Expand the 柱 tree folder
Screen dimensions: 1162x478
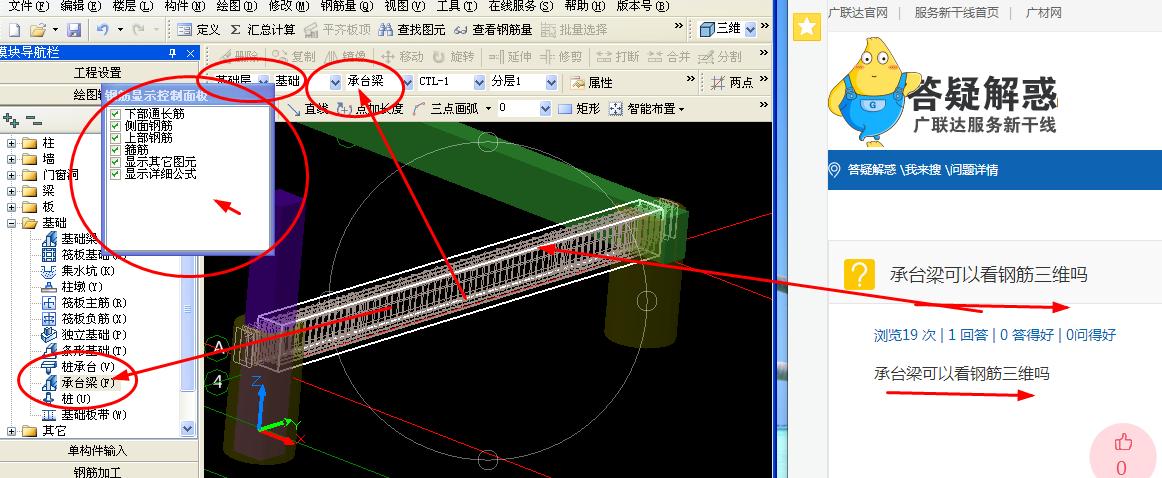point(11,142)
